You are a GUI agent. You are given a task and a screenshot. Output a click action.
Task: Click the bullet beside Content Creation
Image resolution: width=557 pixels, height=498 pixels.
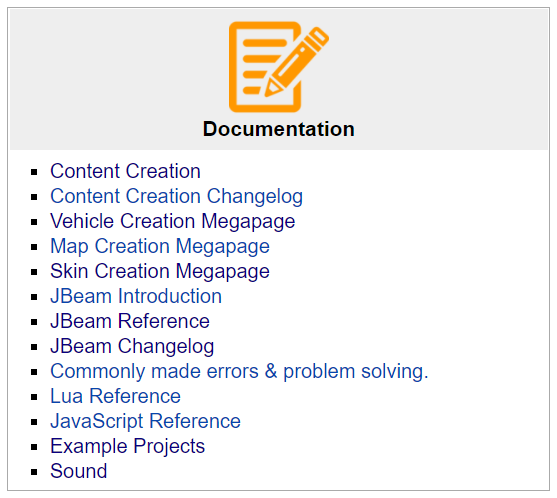click(x=34, y=172)
